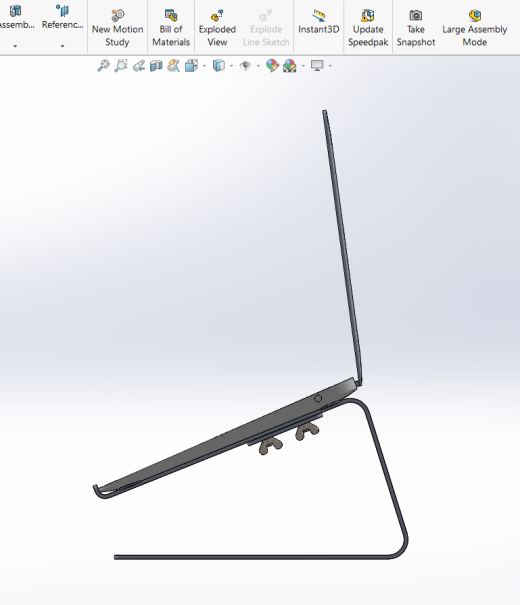Click Display Style icon
Screen dimensions: 520x605
219,66
